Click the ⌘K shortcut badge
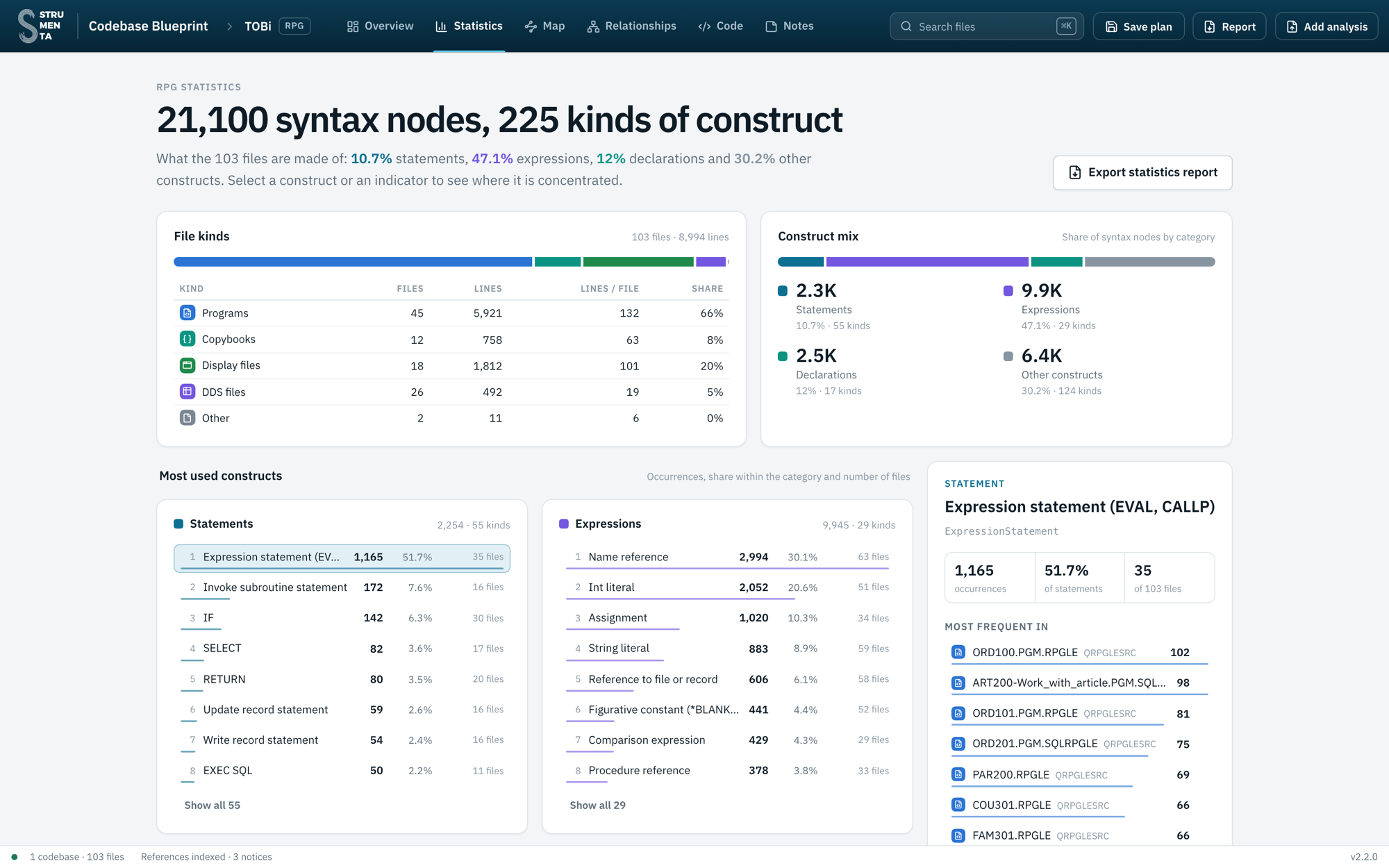Viewport: 1389px width, 868px height. tap(1066, 26)
